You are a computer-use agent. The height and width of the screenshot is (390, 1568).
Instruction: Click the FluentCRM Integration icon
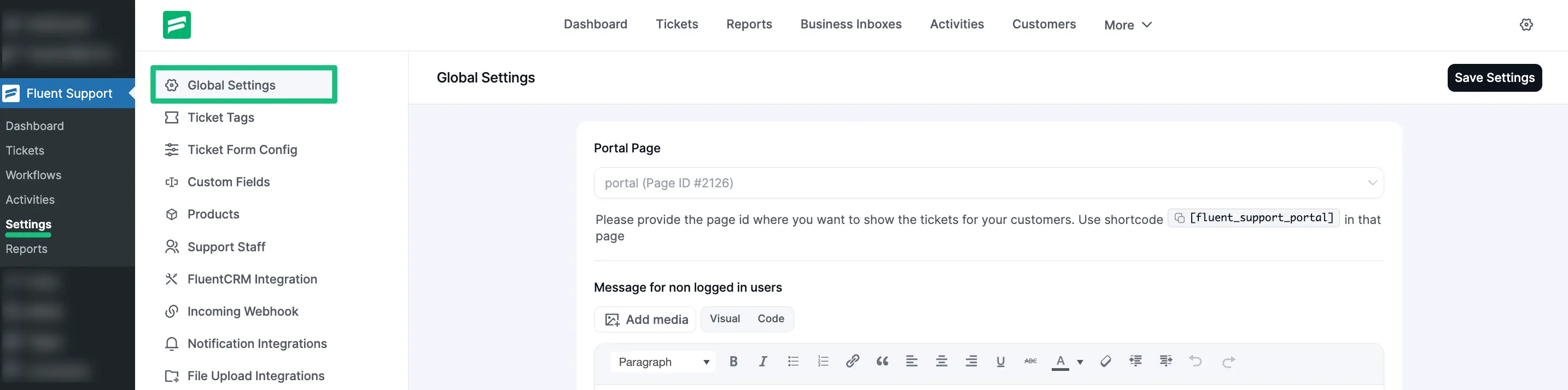[172, 279]
